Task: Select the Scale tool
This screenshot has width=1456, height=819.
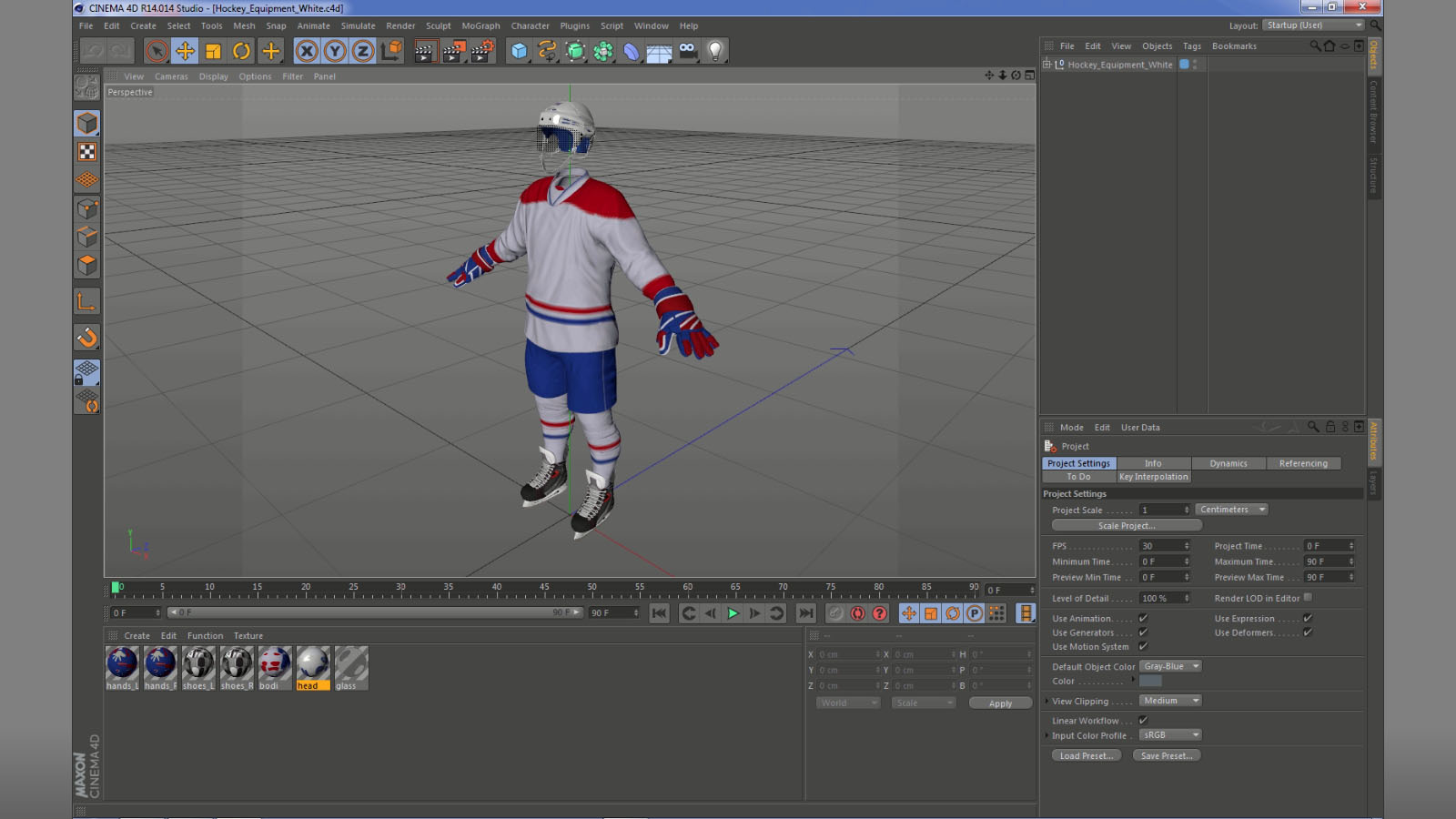Action: coord(213,51)
